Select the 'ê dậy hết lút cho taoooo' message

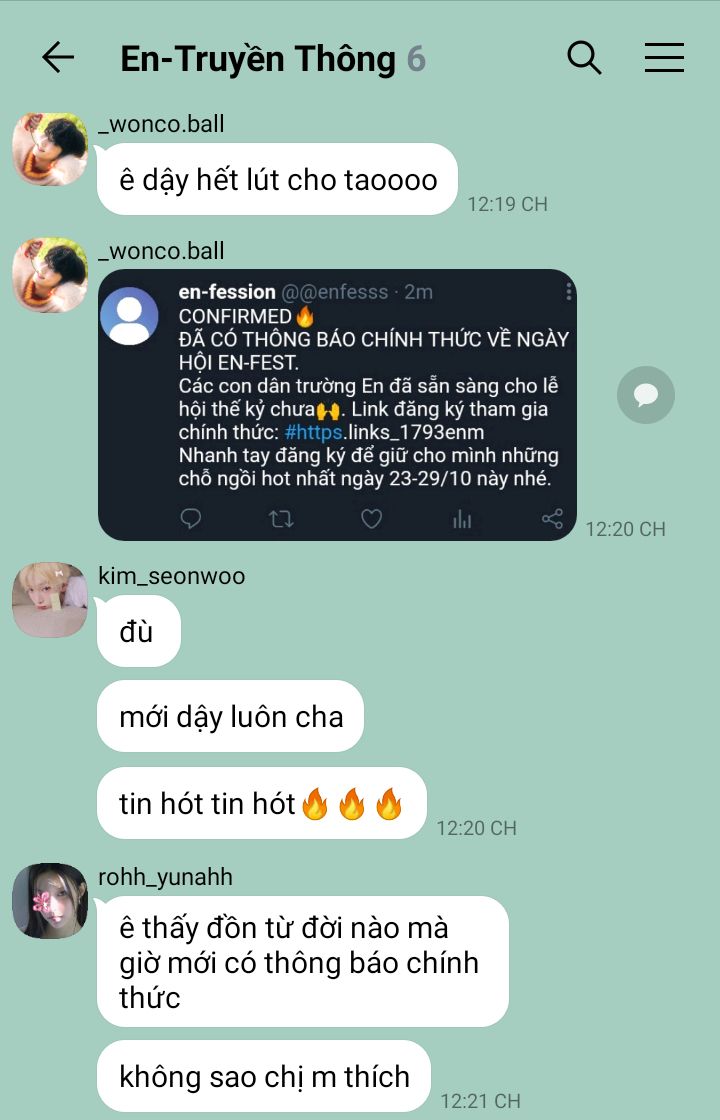click(x=277, y=179)
